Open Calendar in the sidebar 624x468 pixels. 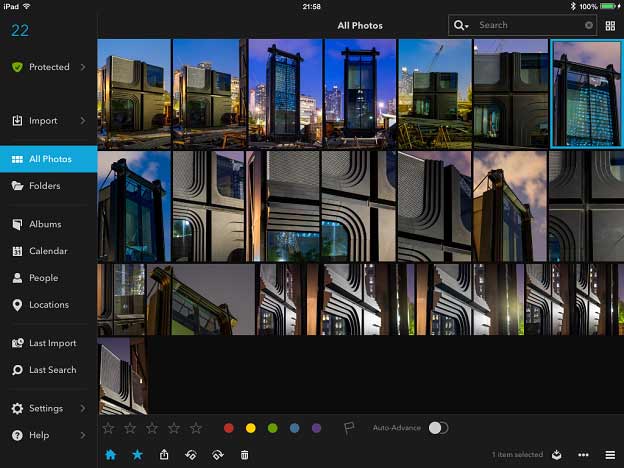(49, 251)
